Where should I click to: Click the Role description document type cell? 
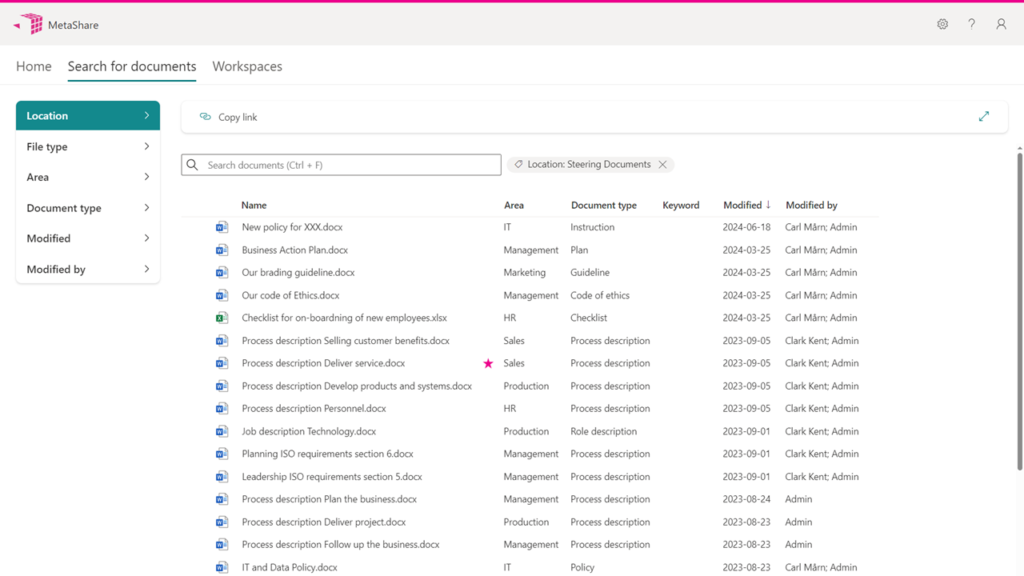click(x=603, y=431)
